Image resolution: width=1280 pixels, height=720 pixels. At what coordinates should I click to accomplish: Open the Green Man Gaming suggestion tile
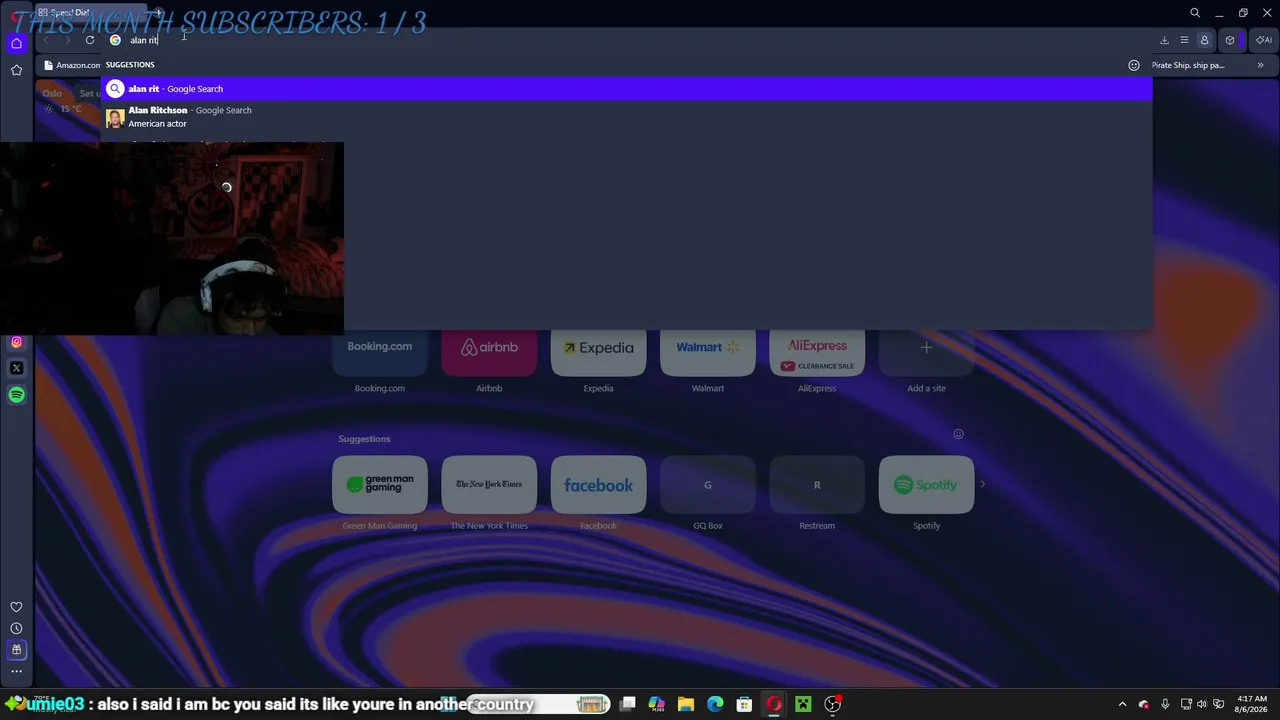click(x=380, y=485)
